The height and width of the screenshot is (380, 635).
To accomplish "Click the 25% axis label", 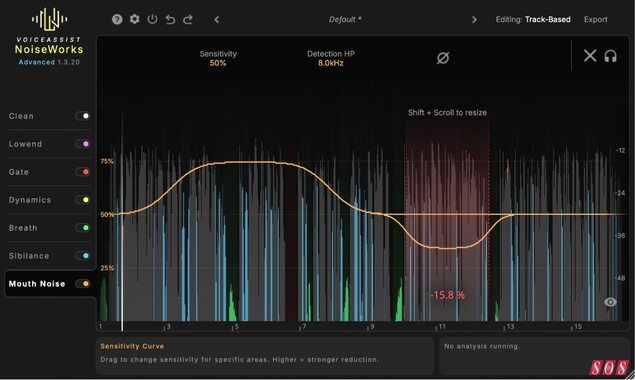I will tap(107, 268).
